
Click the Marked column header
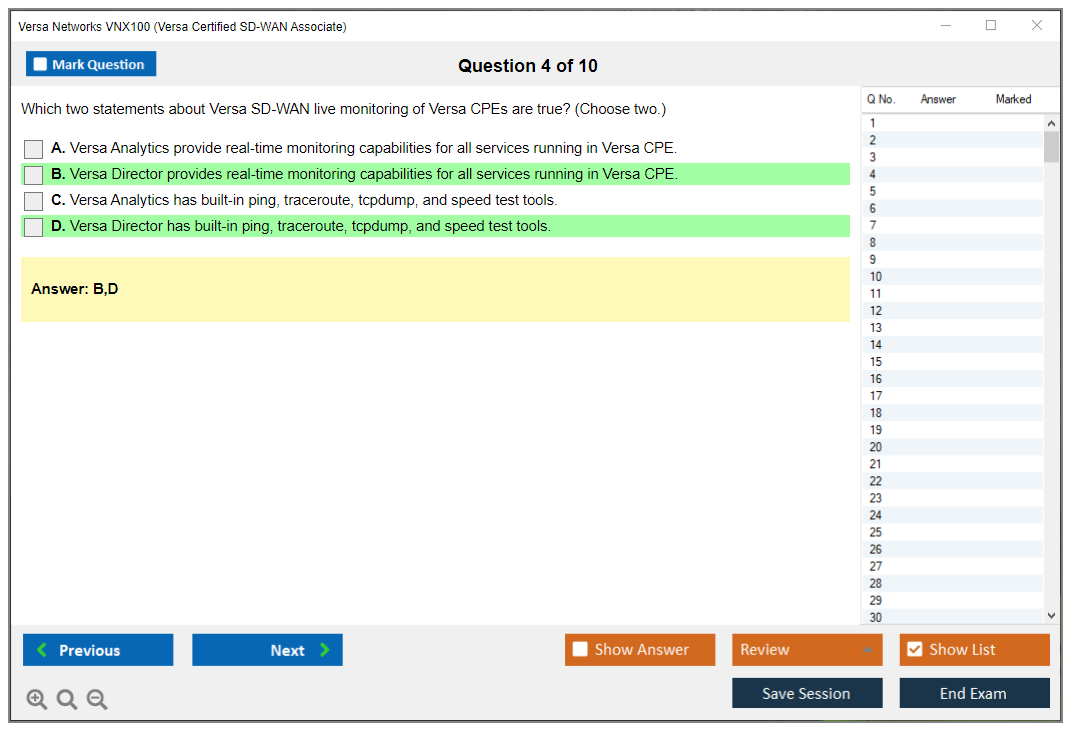point(1013,99)
